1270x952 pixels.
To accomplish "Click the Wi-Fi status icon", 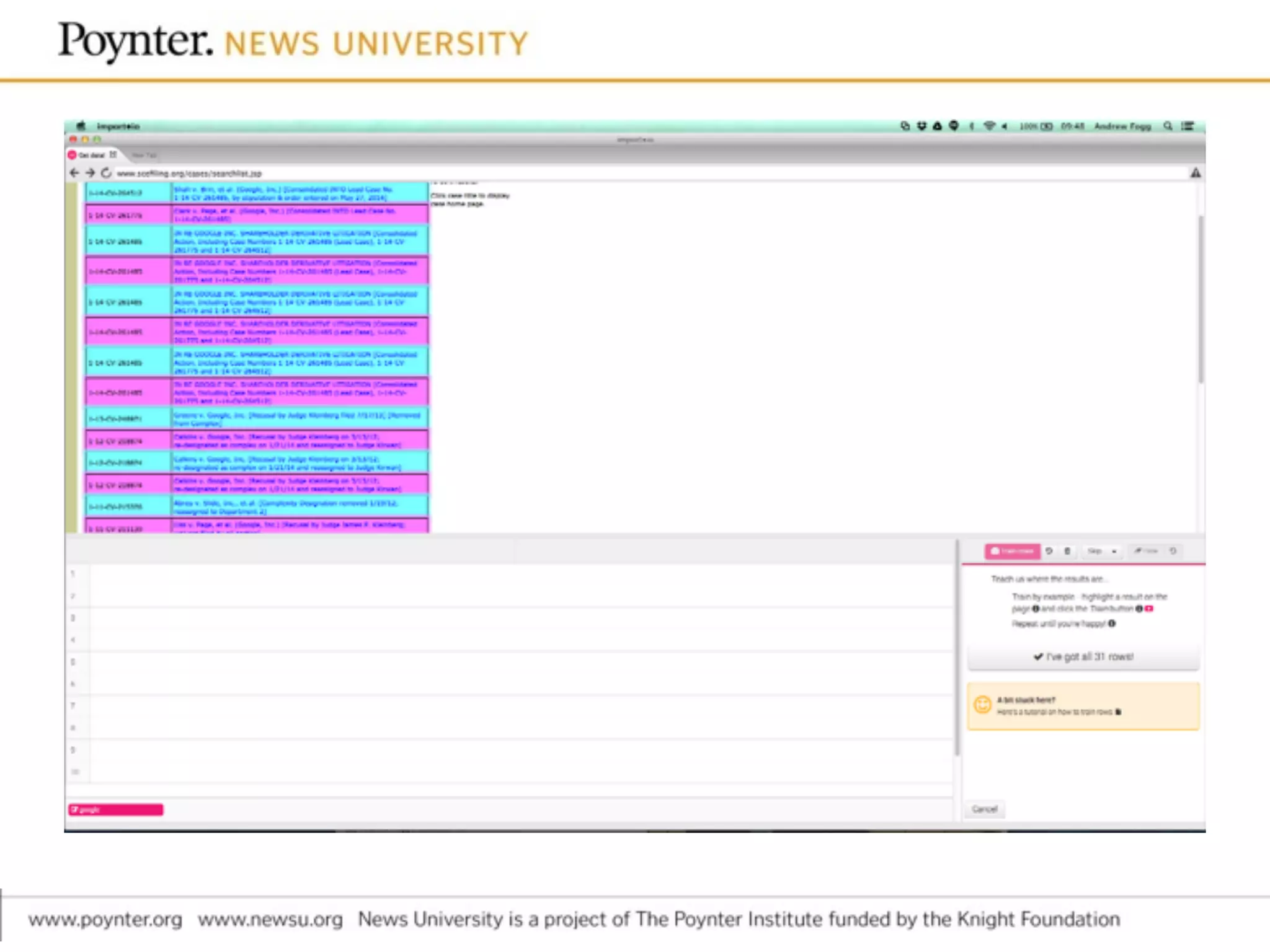I will (x=989, y=126).
